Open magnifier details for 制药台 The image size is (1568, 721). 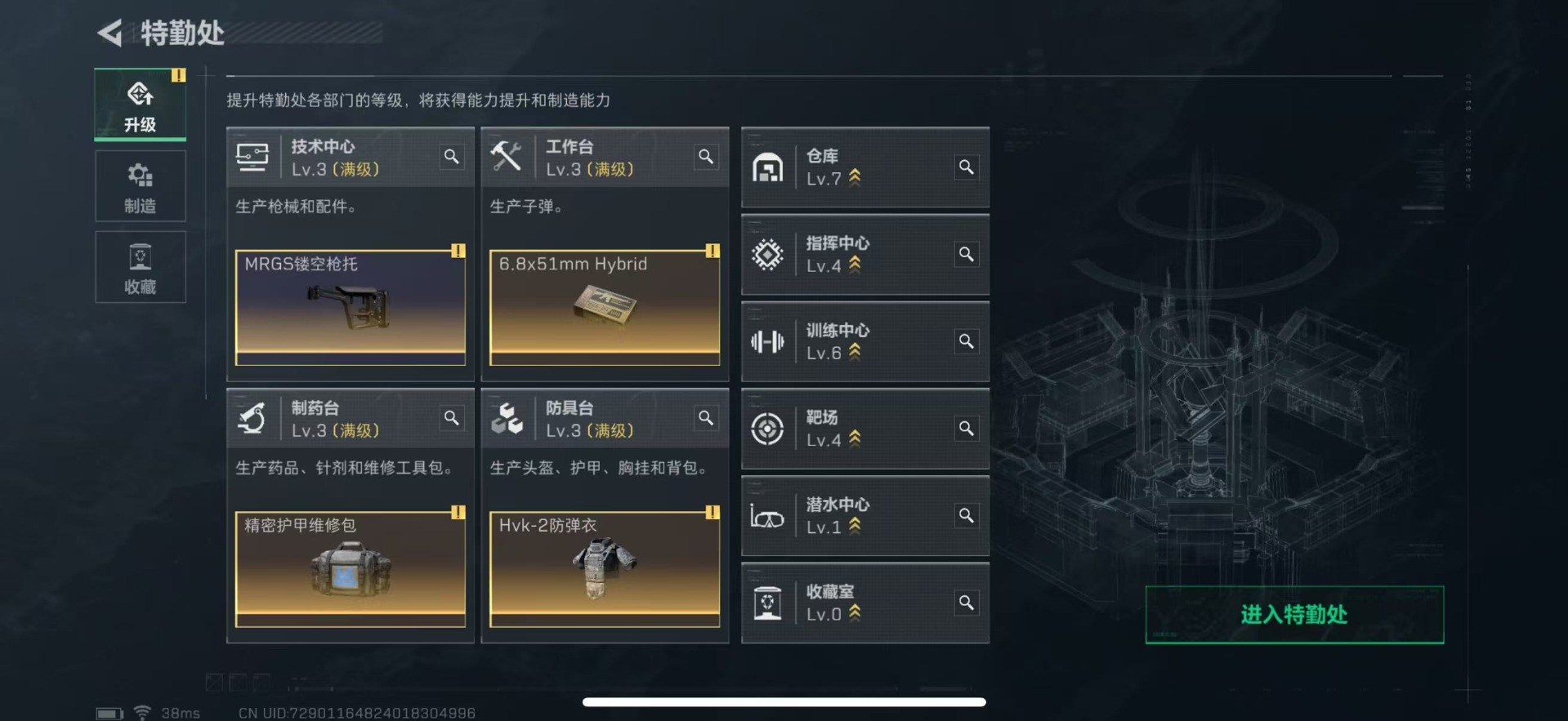pos(451,418)
